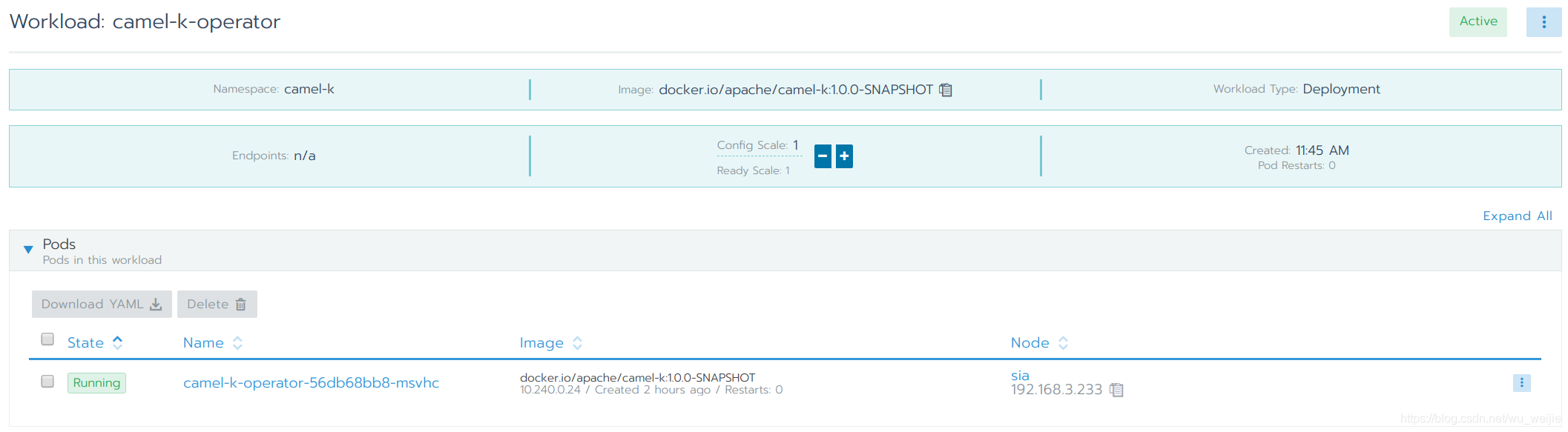
Task: Click the Running state badge
Action: [x=96, y=383]
